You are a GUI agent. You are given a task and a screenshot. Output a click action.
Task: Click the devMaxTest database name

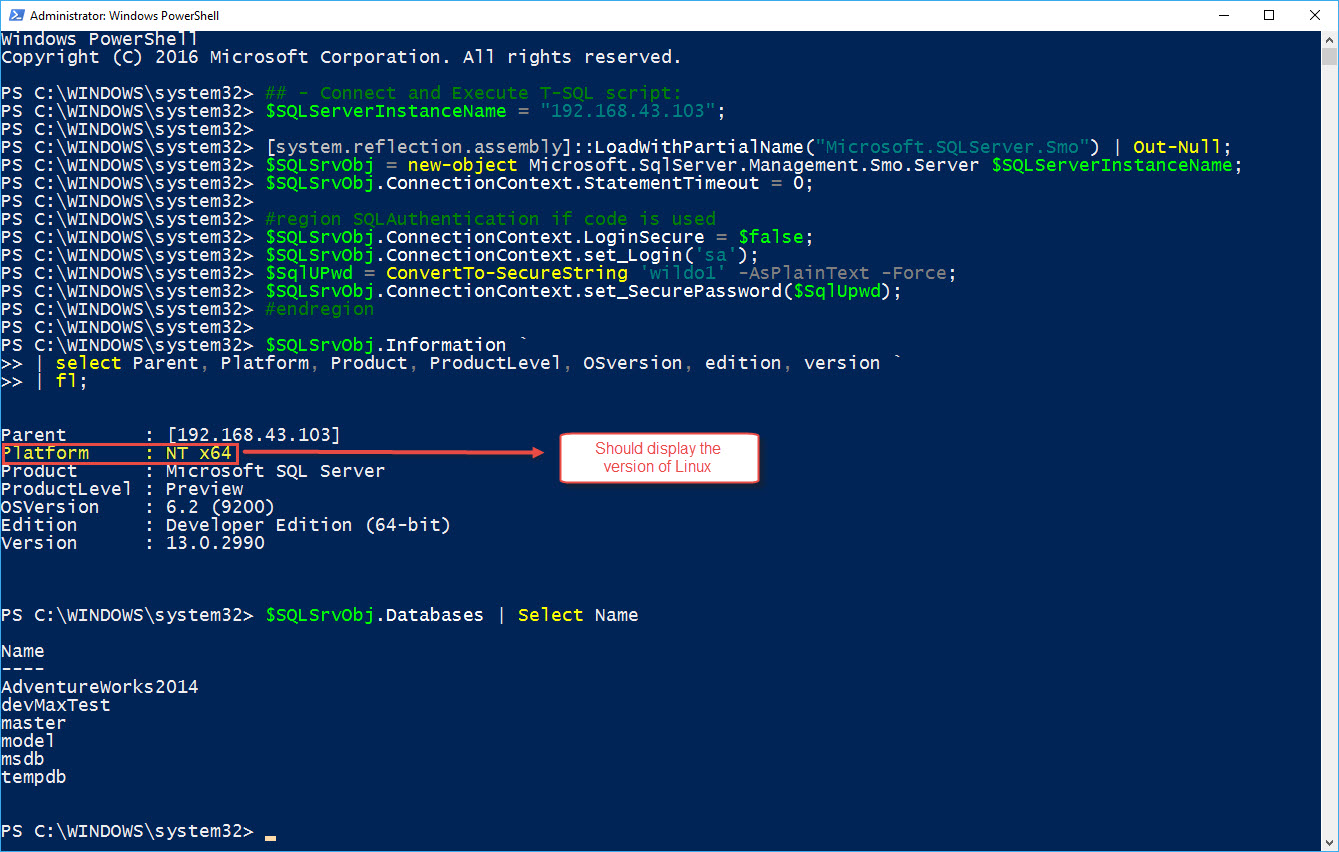[x=56, y=705]
